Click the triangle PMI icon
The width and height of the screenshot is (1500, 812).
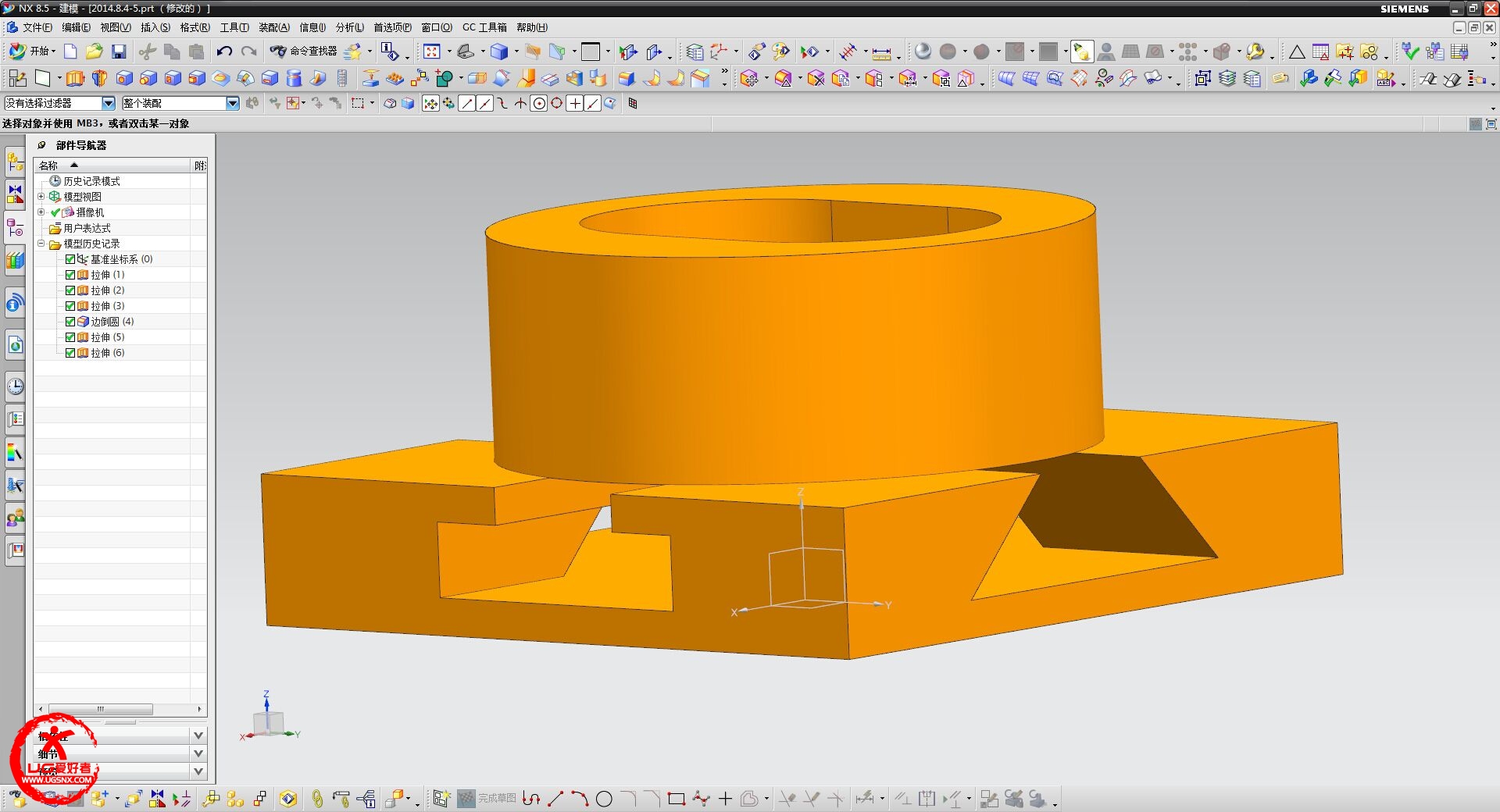pyautogui.click(x=1297, y=52)
